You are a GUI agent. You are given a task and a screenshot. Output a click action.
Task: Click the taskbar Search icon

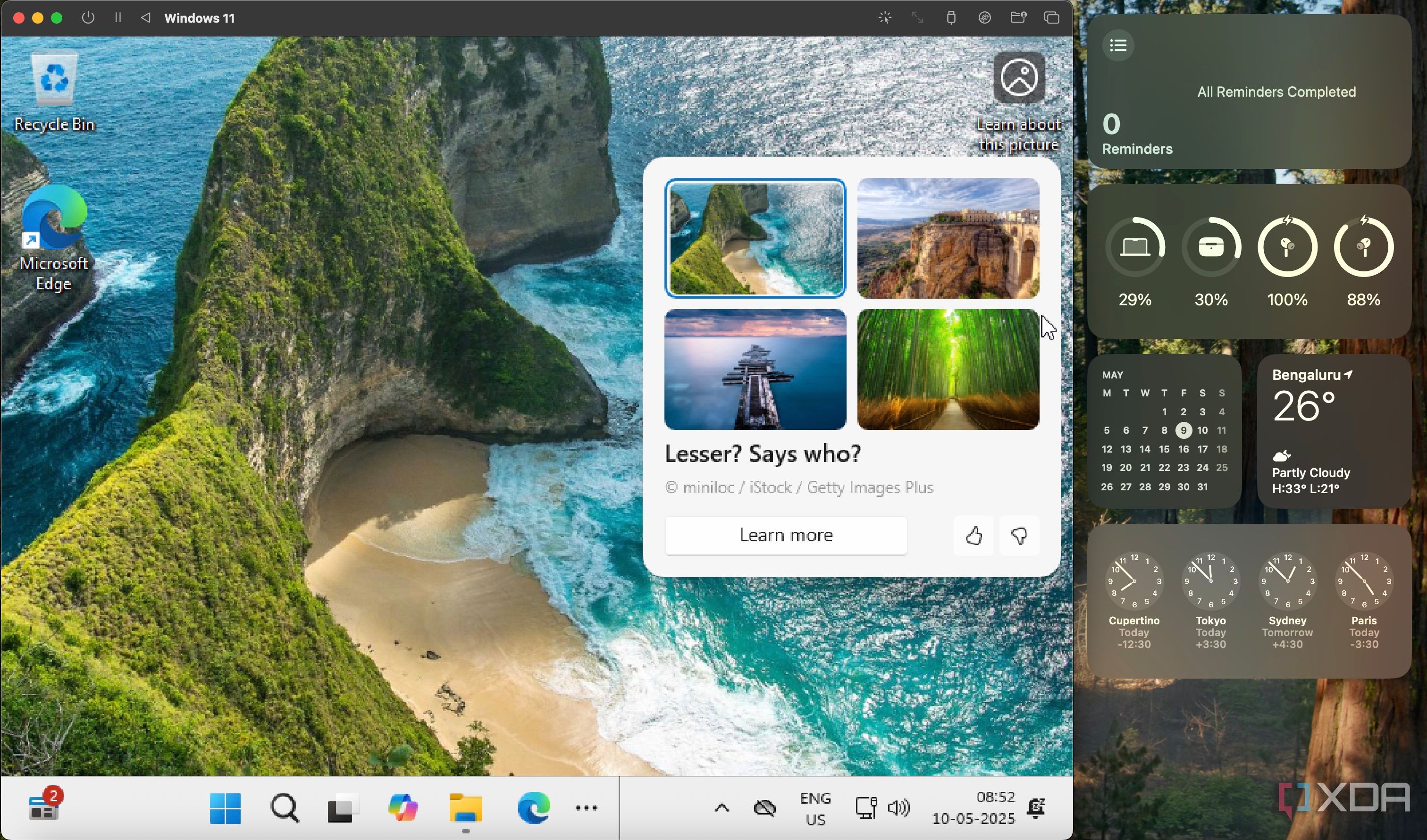pyautogui.click(x=284, y=808)
